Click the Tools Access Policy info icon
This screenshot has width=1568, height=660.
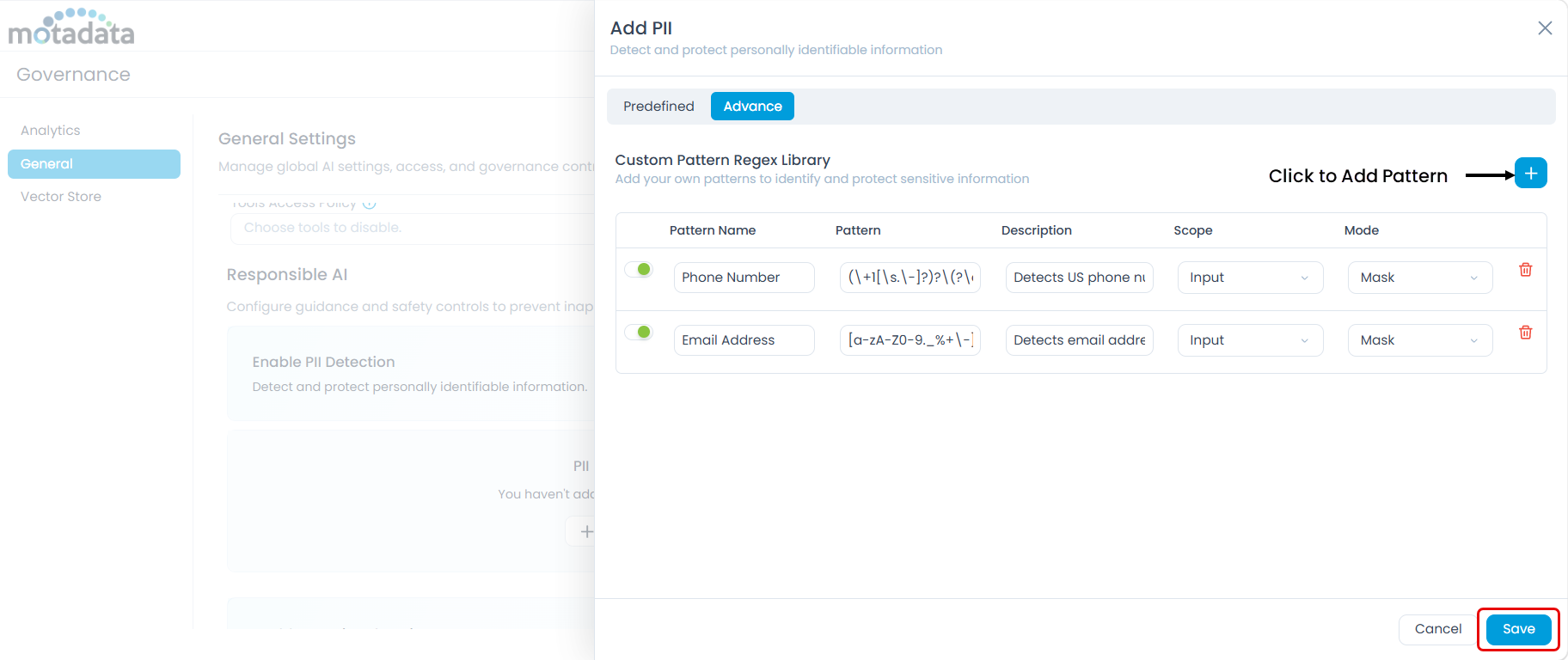pyautogui.click(x=370, y=205)
